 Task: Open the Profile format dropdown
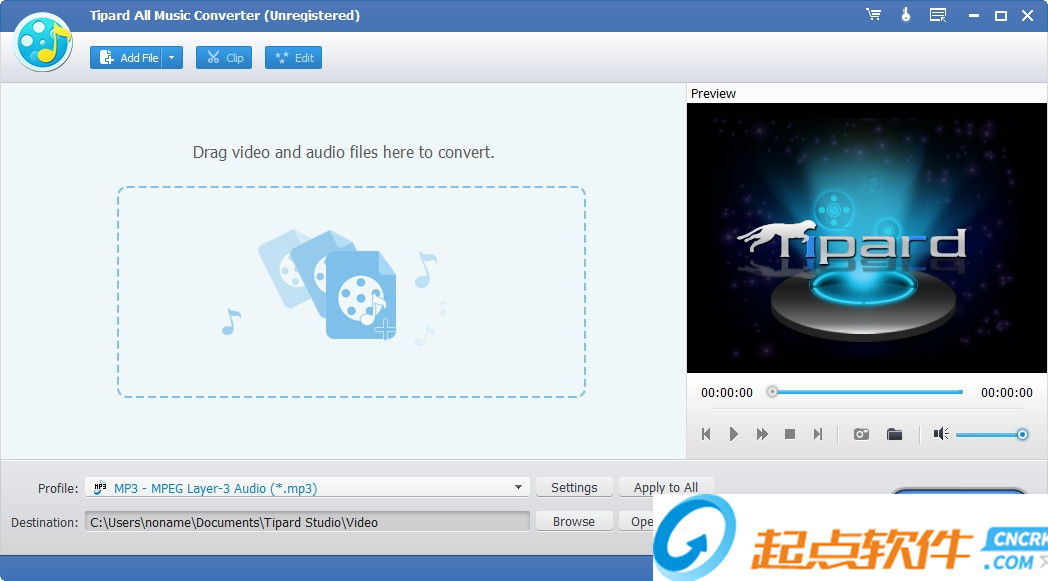click(307, 488)
